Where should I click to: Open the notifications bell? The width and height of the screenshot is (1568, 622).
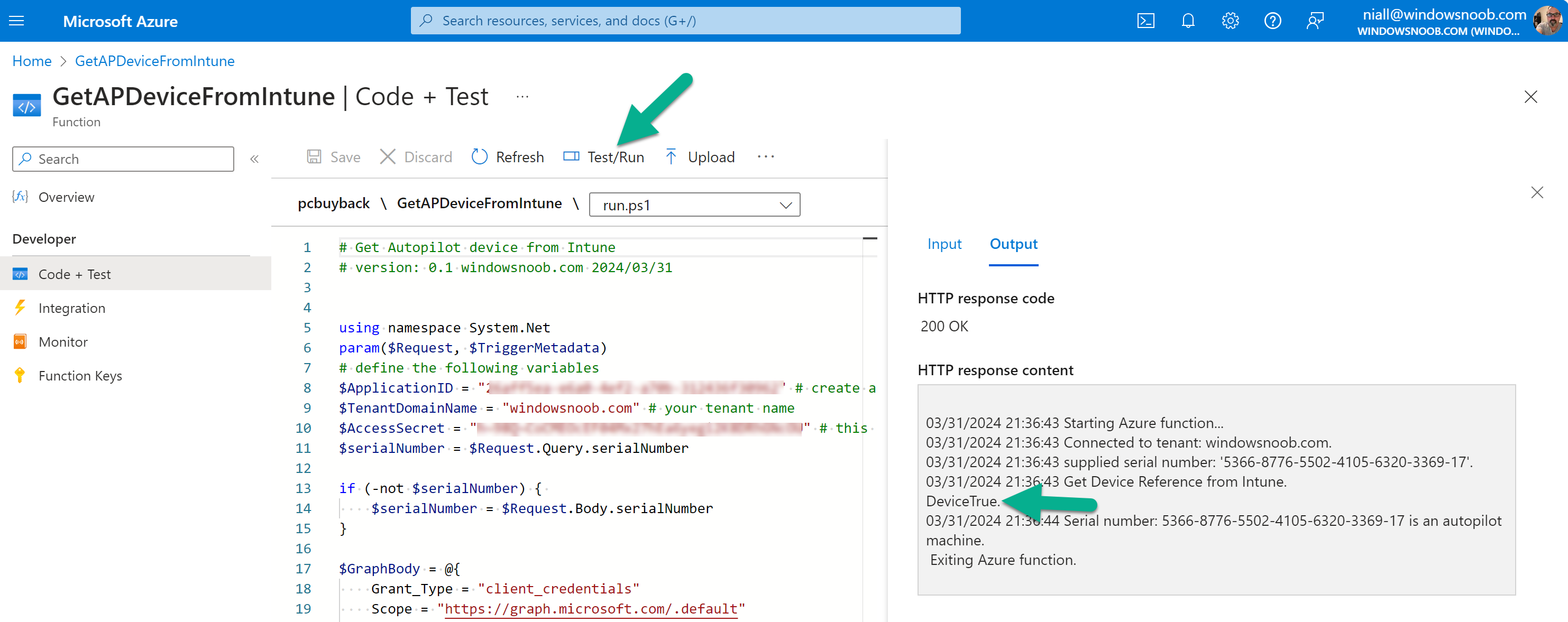coord(1188,21)
